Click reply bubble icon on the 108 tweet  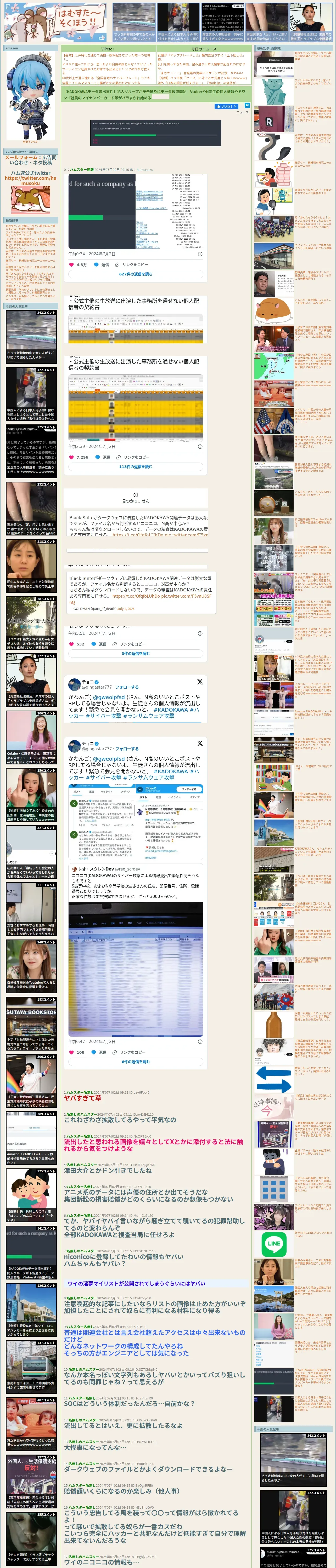[x=94, y=1052]
